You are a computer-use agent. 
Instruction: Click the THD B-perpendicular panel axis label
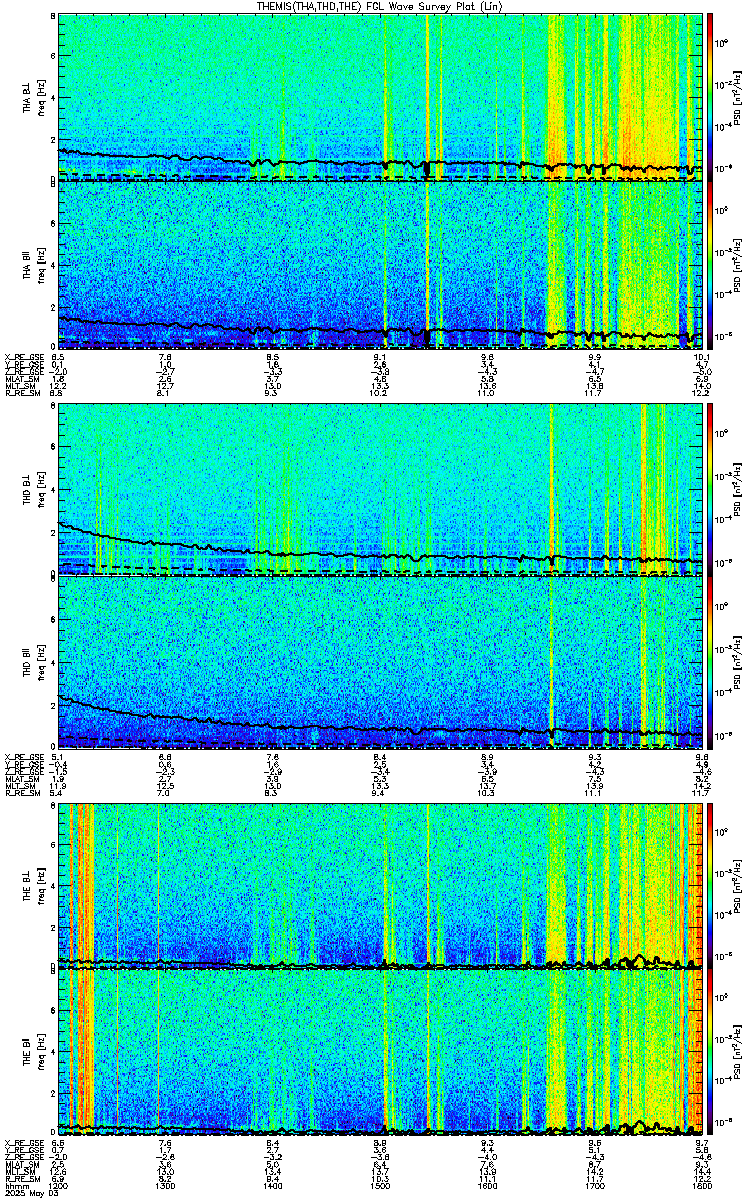pyautogui.click(x=28, y=491)
